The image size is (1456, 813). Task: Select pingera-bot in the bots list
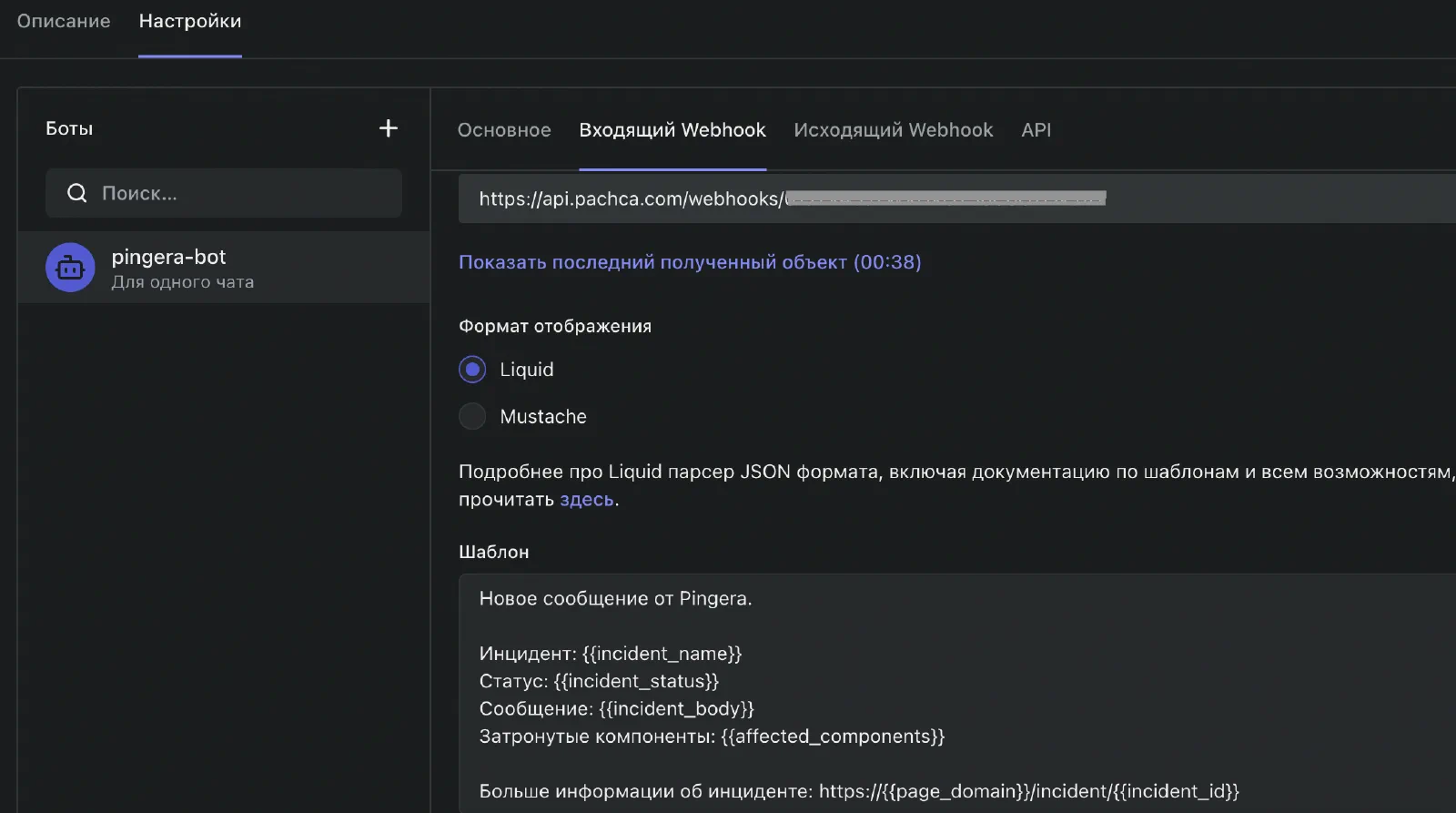click(x=224, y=267)
